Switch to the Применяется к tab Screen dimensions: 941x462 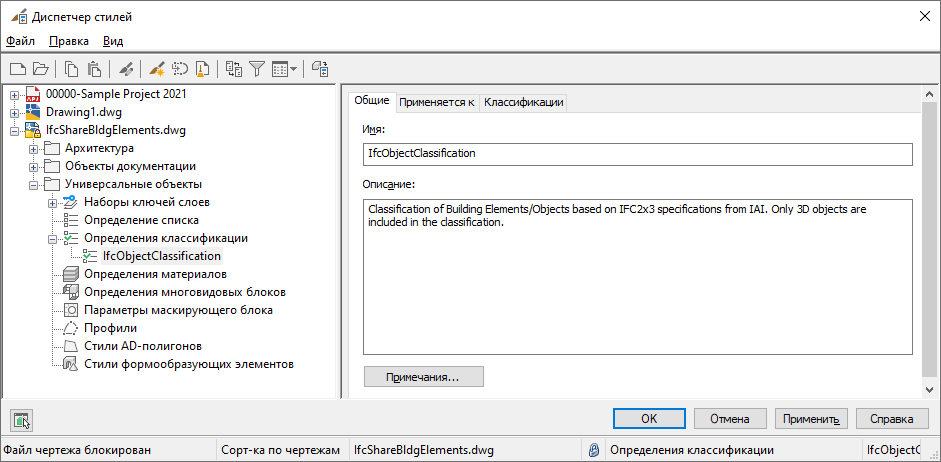(437, 102)
